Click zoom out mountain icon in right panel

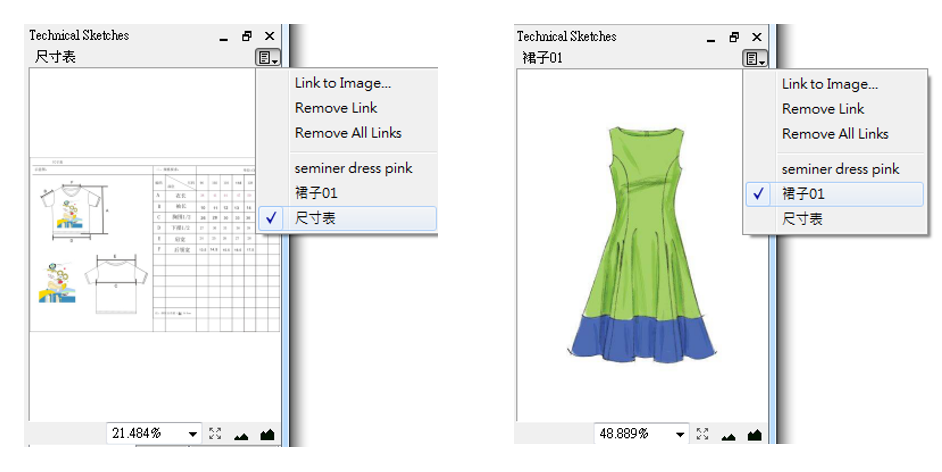click(728, 435)
